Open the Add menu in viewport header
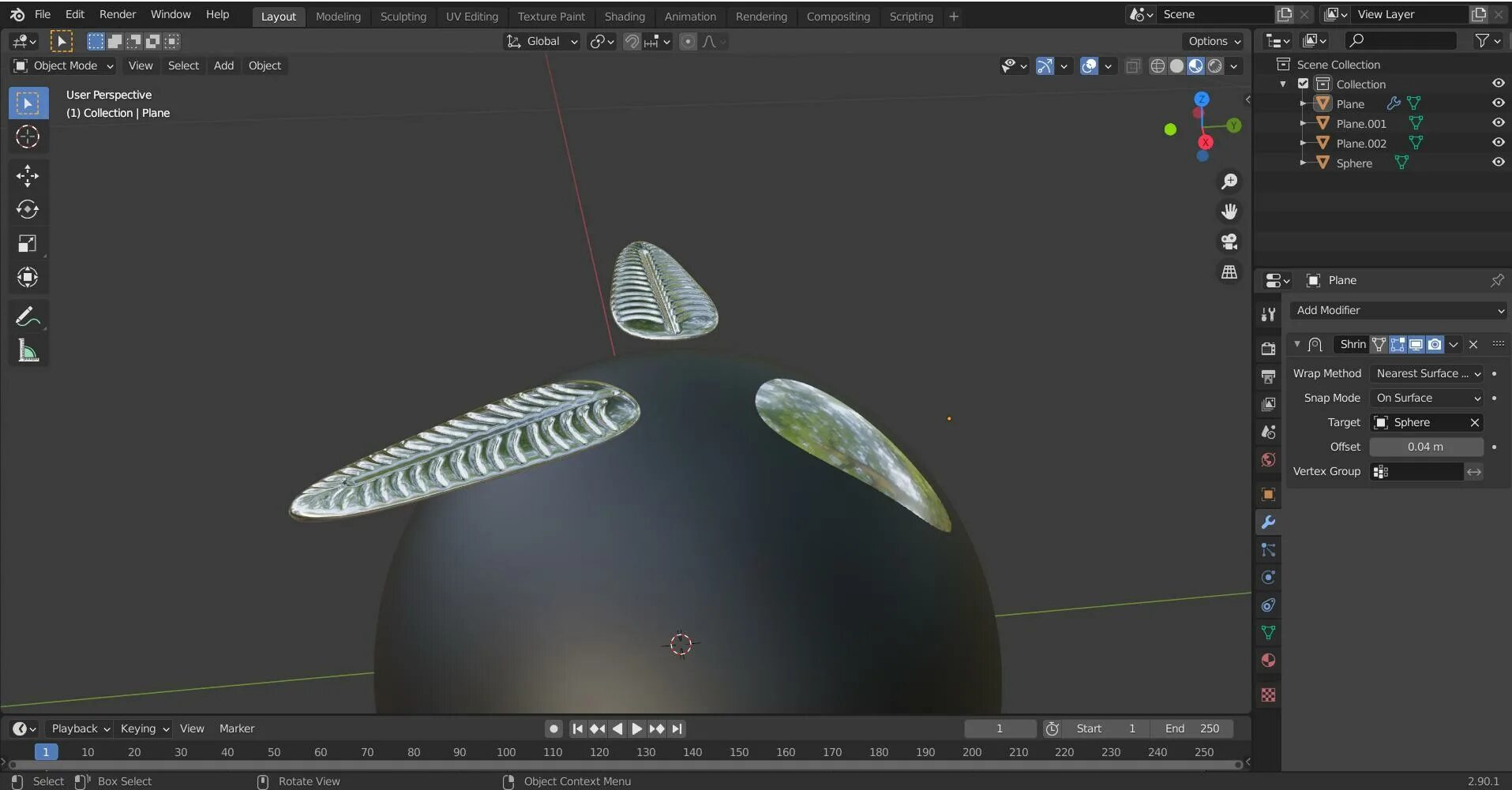 pyautogui.click(x=223, y=66)
